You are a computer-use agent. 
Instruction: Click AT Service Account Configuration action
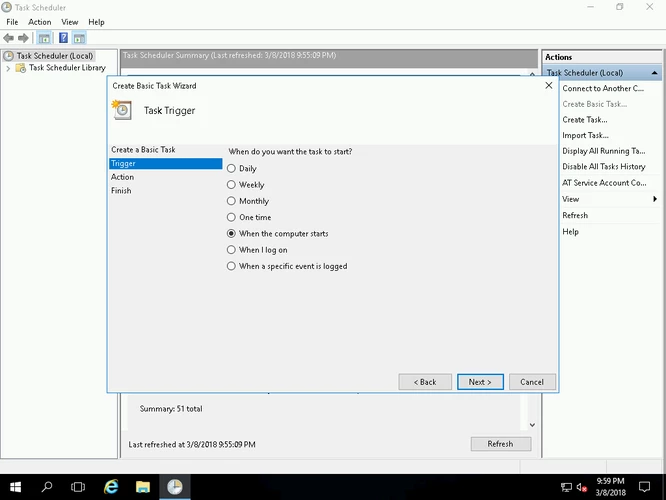[604, 183]
